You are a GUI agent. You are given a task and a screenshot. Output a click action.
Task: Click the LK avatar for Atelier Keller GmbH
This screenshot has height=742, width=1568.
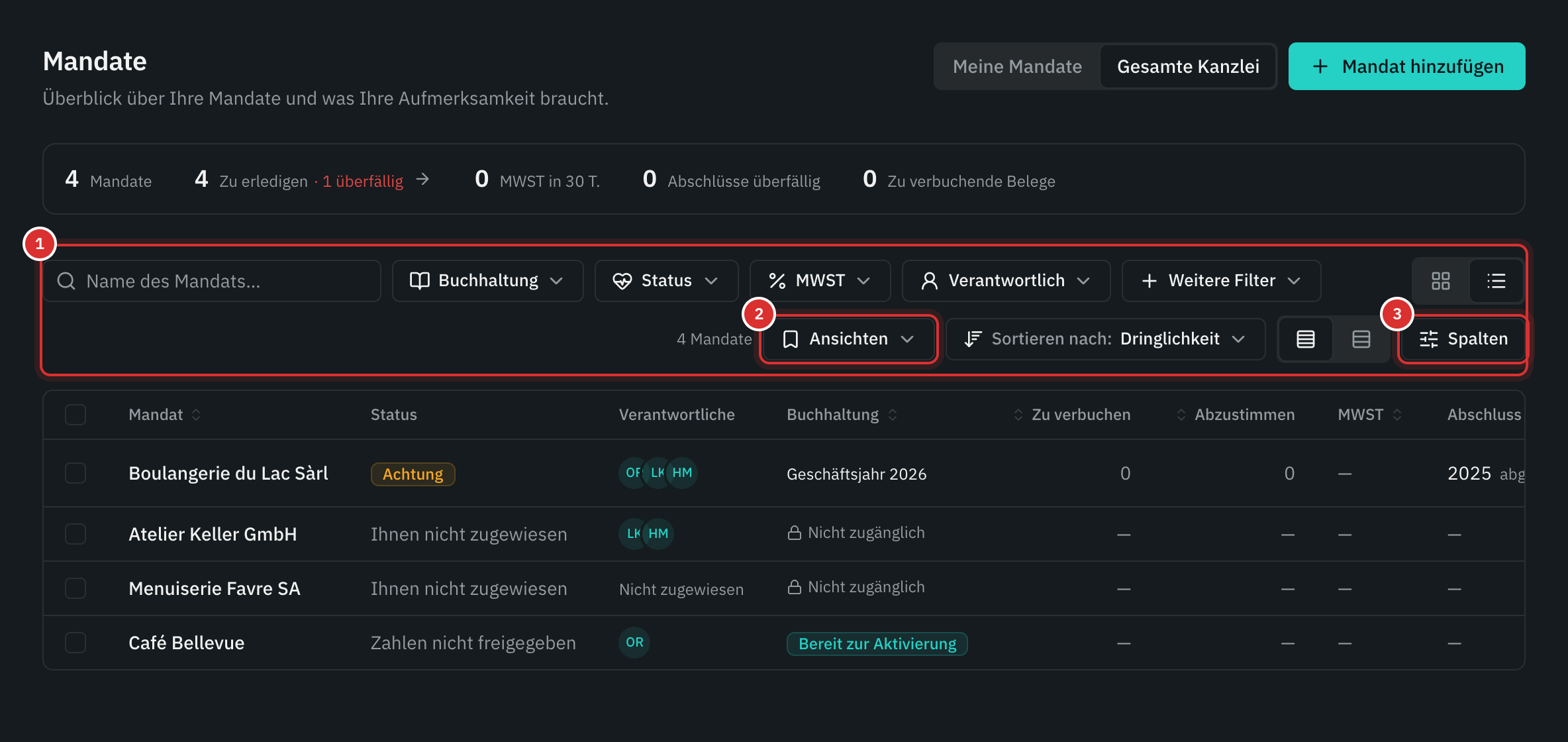tap(632, 533)
